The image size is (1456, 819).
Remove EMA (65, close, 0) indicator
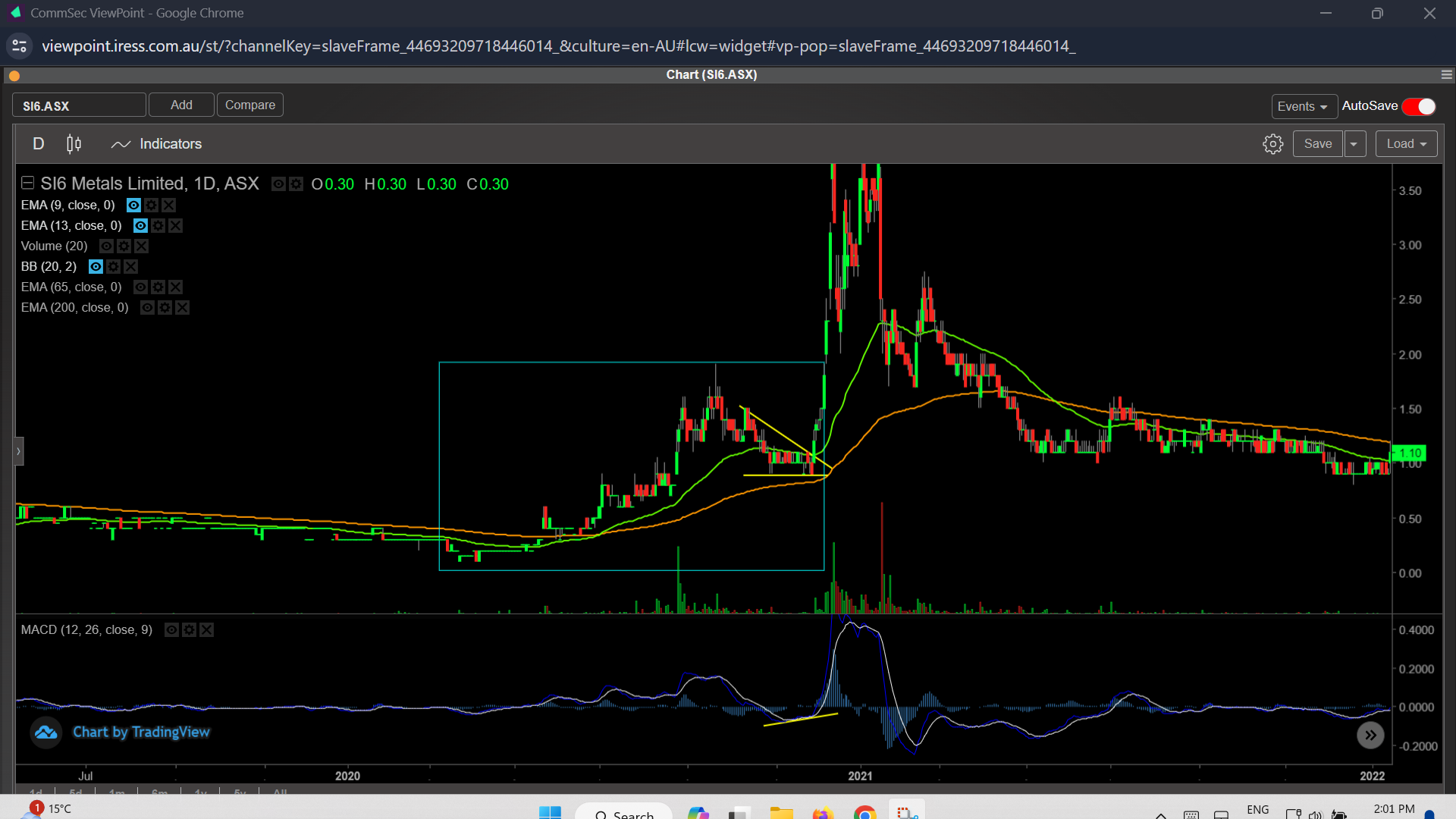(175, 287)
